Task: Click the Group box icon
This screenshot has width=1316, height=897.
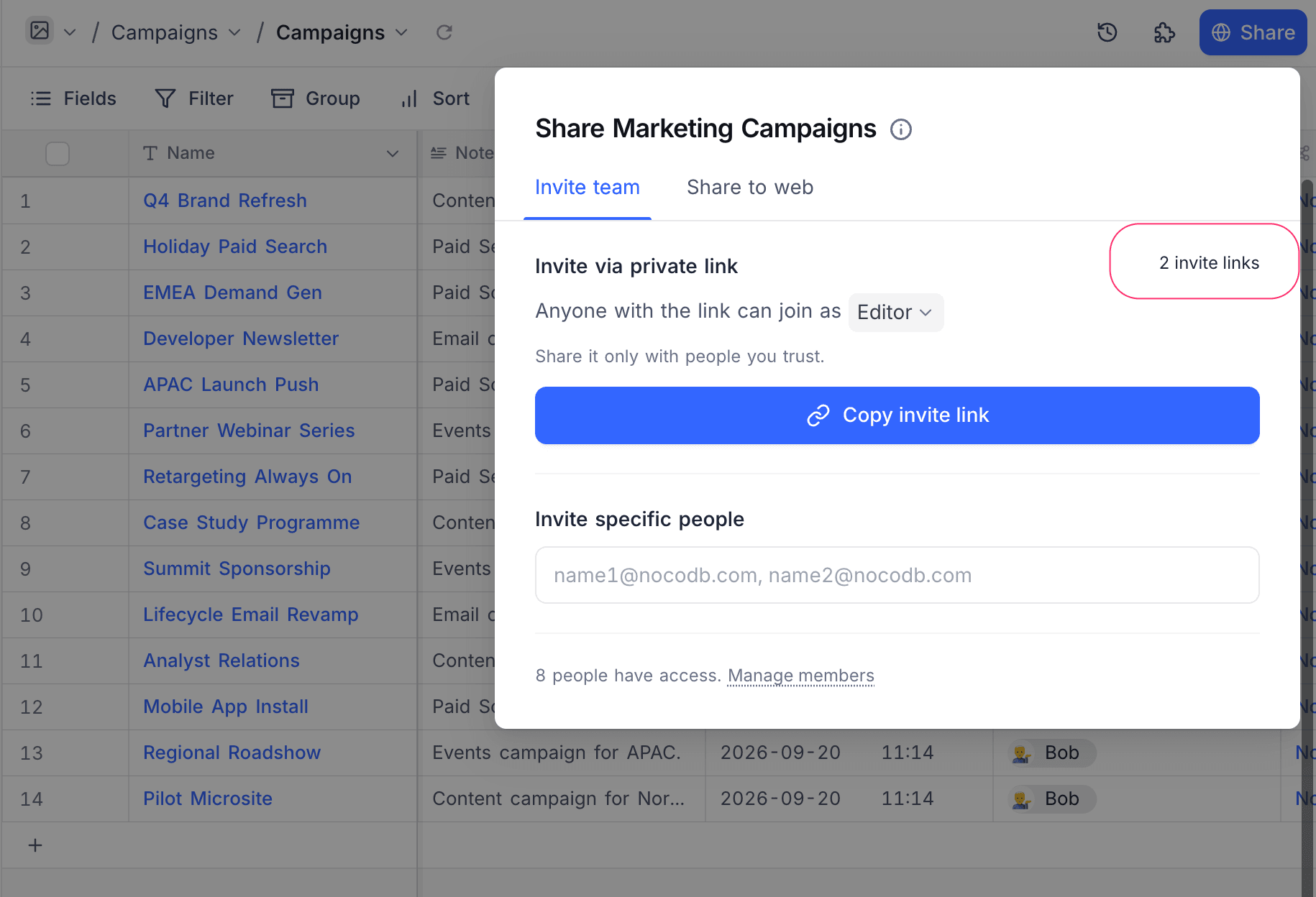Action: 283,98
